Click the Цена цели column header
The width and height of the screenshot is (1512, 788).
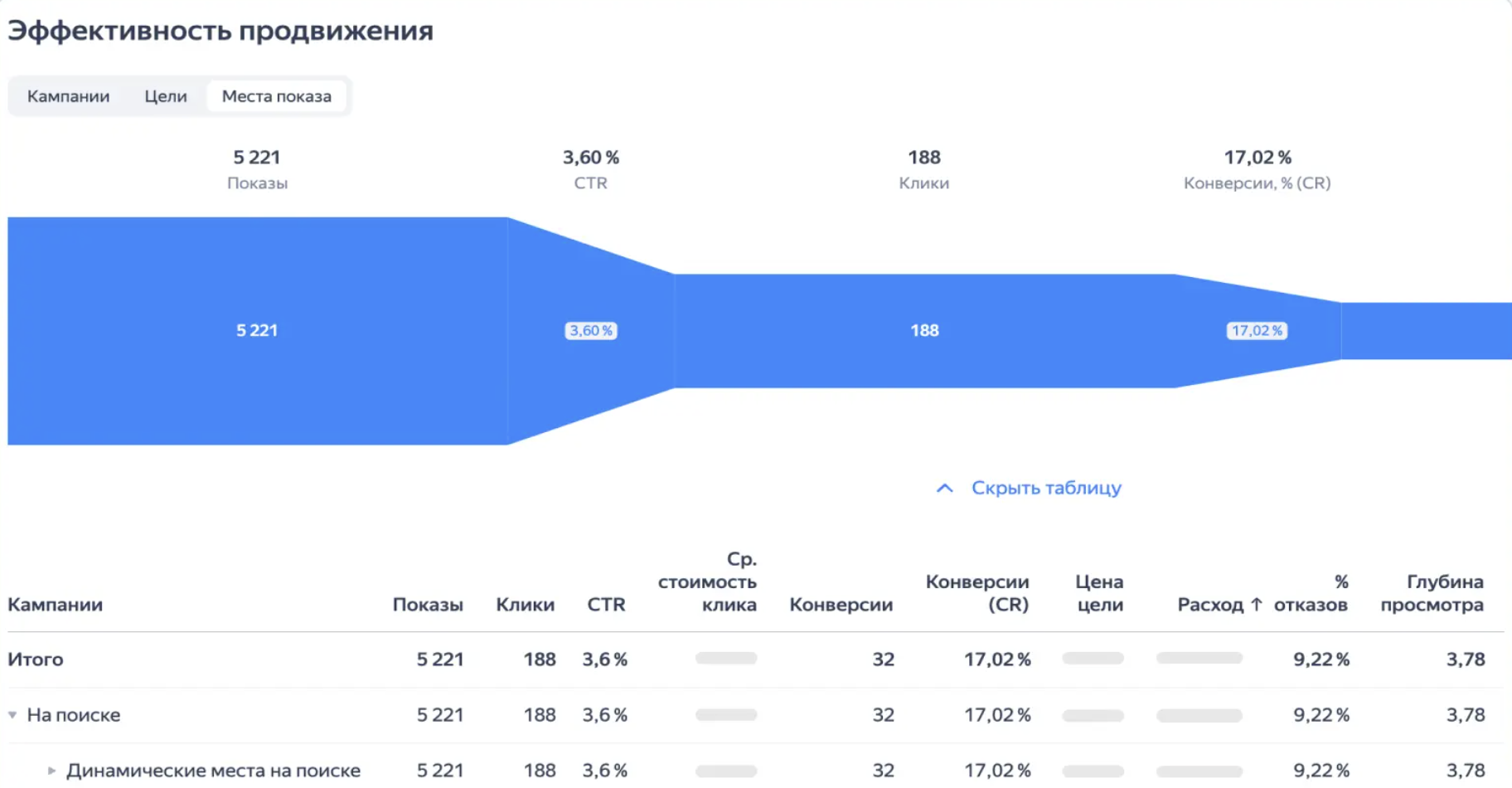click(x=1099, y=593)
